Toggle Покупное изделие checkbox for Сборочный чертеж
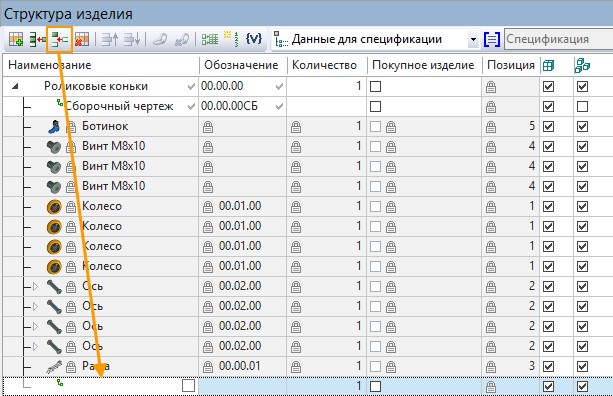The width and height of the screenshot is (613, 396). point(375,106)
